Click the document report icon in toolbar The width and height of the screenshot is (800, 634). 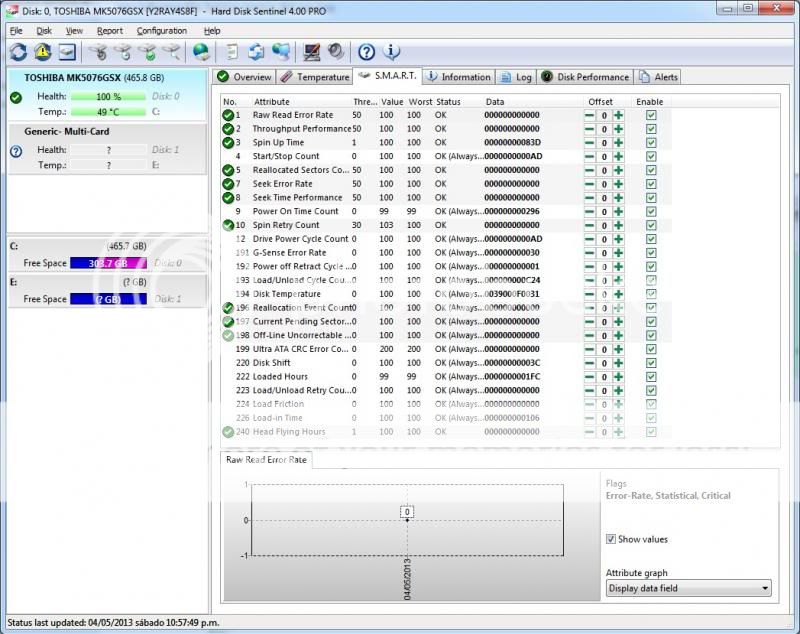coord(232,52)
